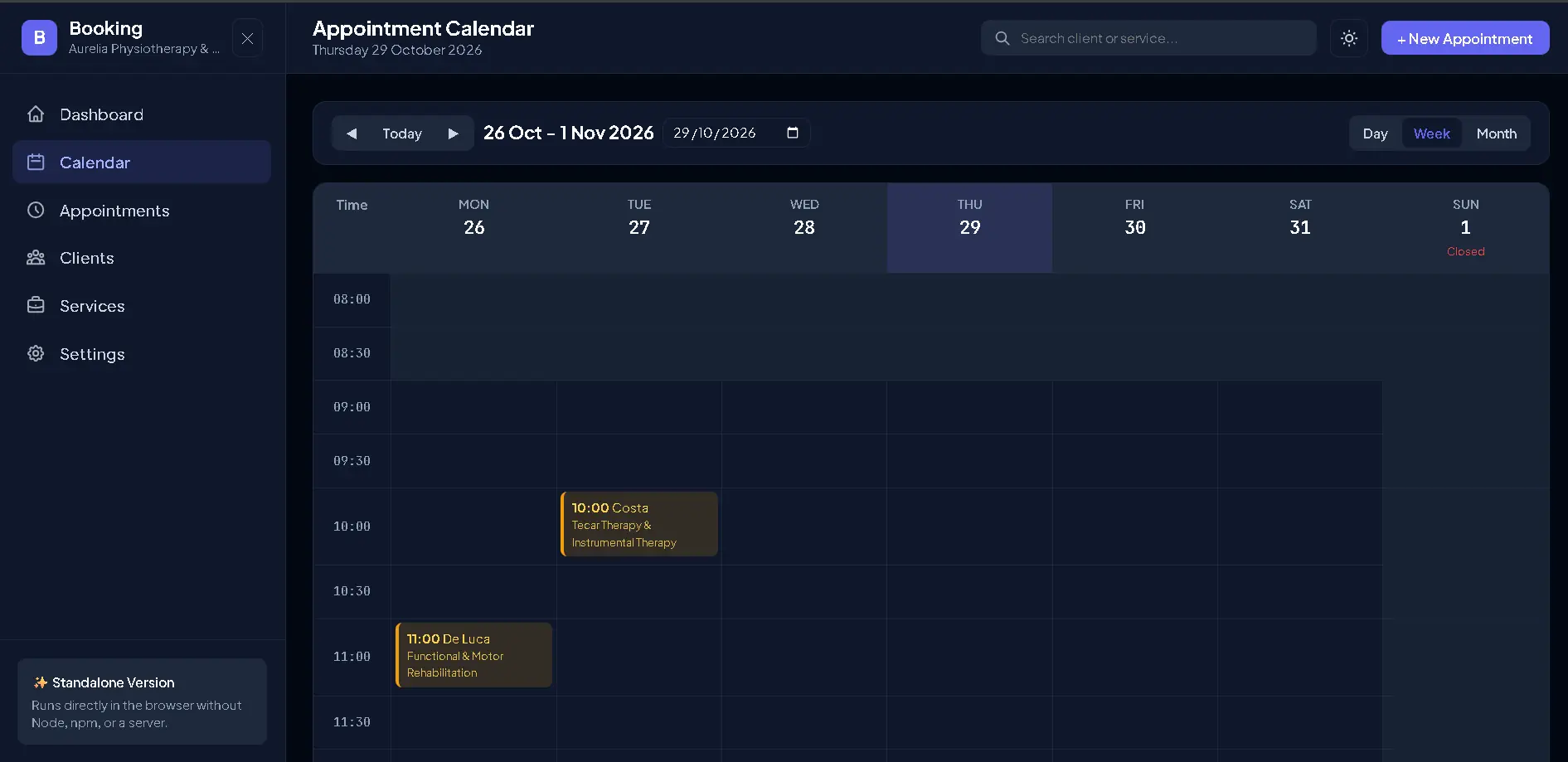Viewport: 1568px width, 762px height.
Task: Select Calendar in the sidebar
Action: coord(142,163)
